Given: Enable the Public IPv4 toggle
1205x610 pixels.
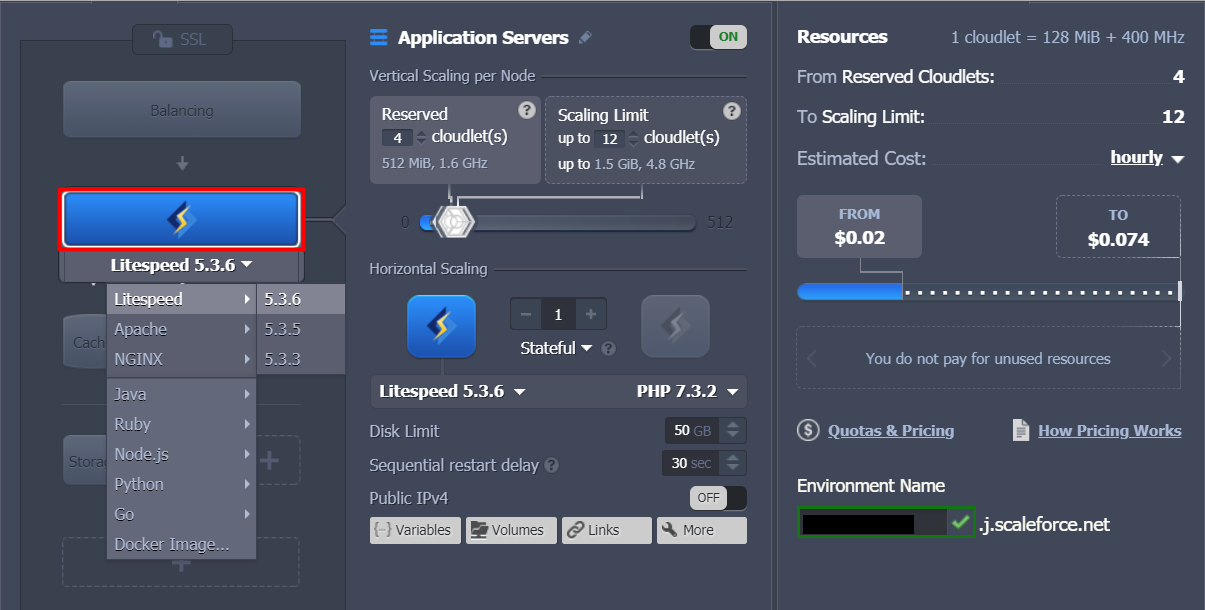Looking at the screenshot, I should pos(718,498).
